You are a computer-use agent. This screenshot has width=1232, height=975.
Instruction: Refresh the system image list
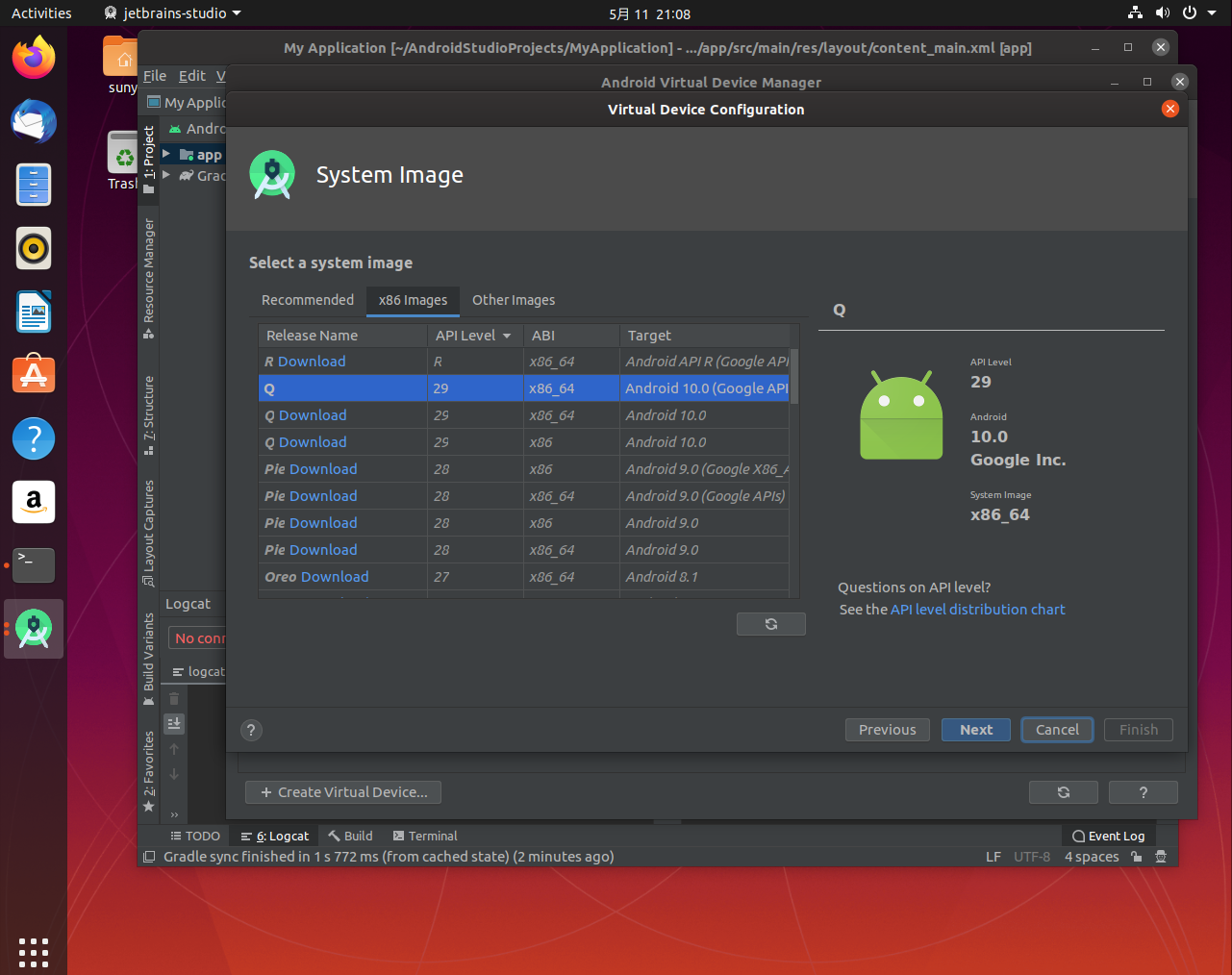[770, 624]
